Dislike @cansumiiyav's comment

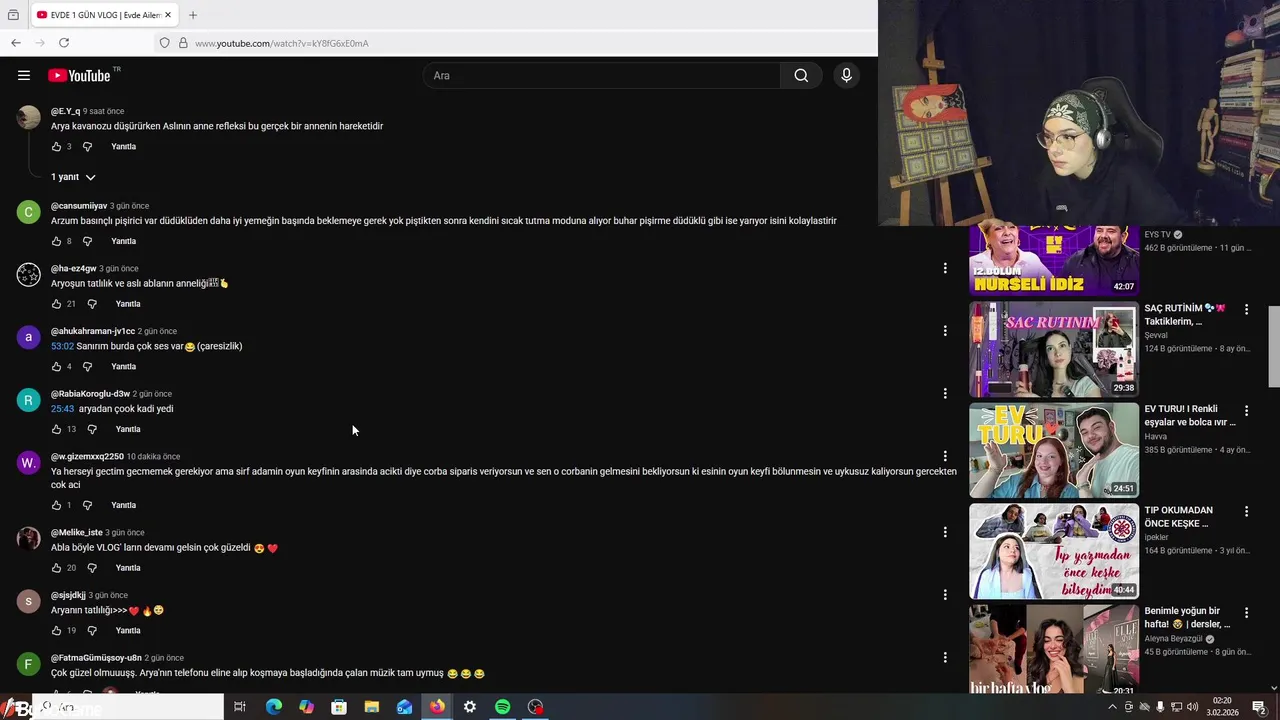[87, 241]
